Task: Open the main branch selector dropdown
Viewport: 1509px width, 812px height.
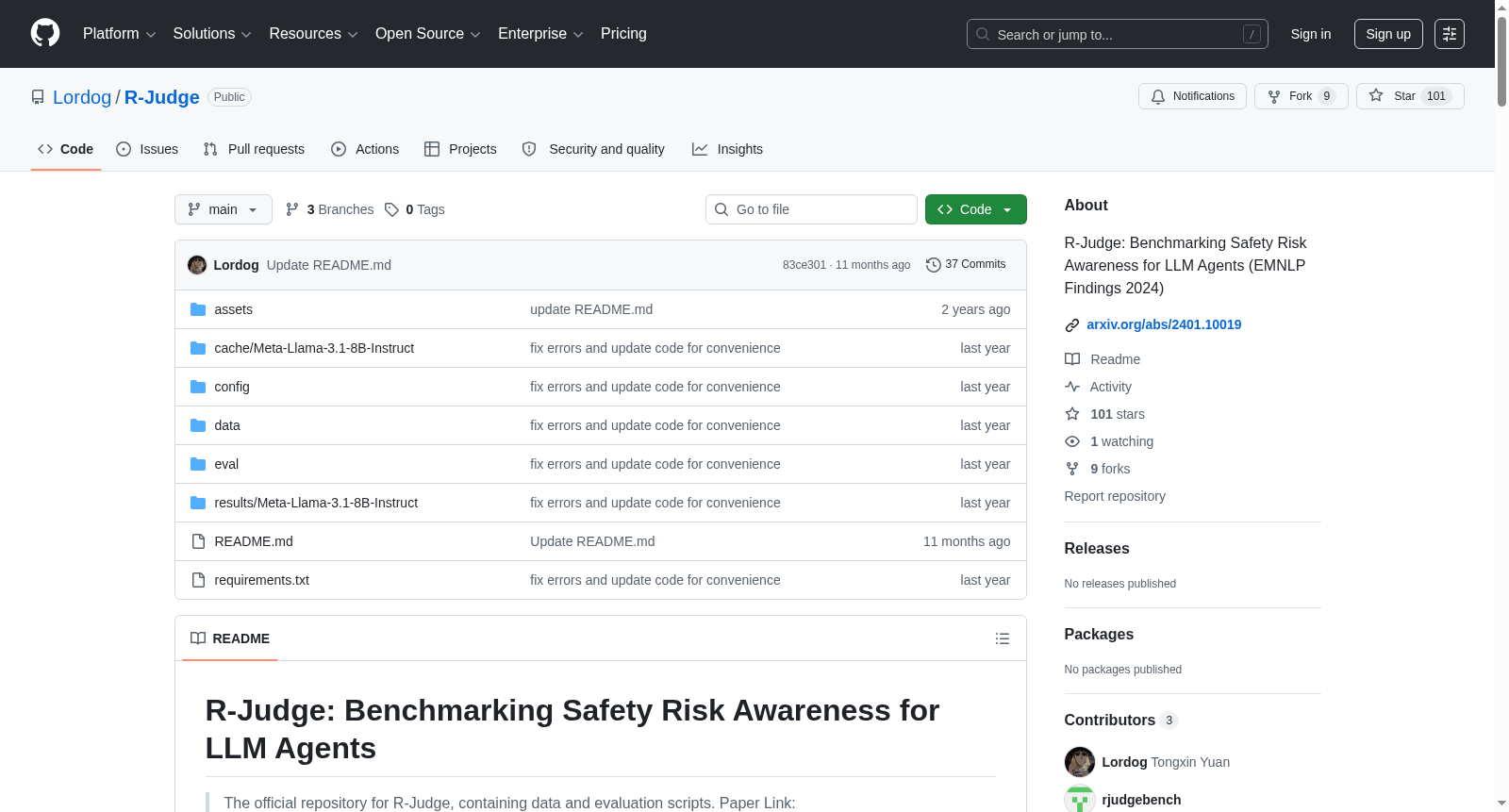Action: coord(224,209)
